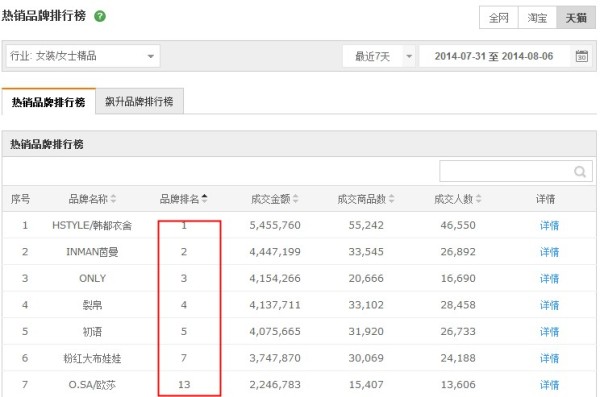The image size is (600, 397).
Task: Expand the 行业 女装/女士精品 dropdown
Action: point(83,56)
